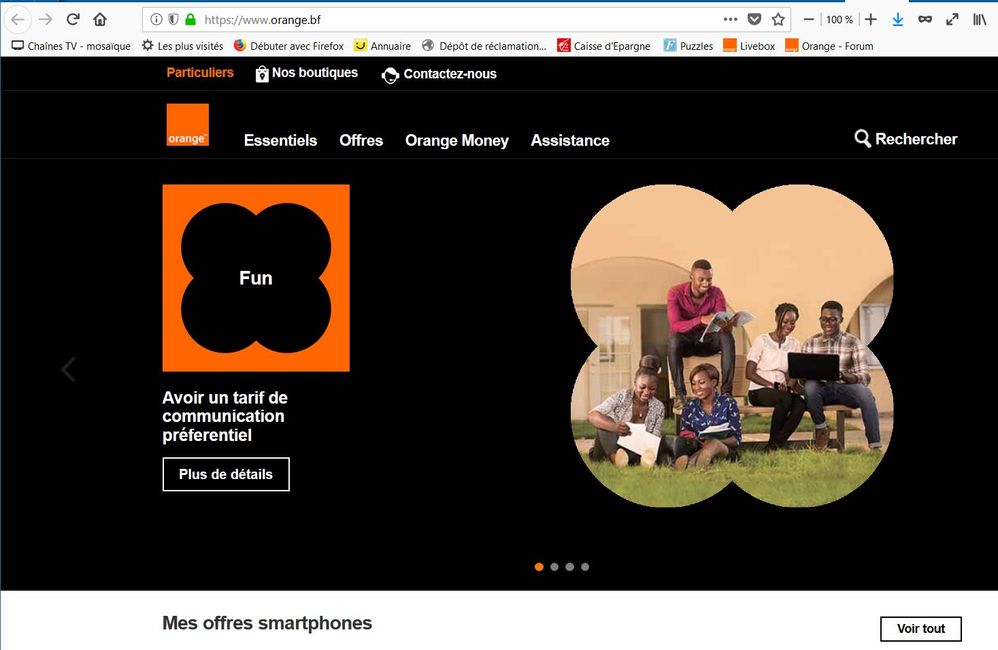
Task: Show previous carousel slide arrow
Action: (x=69, y=369)
